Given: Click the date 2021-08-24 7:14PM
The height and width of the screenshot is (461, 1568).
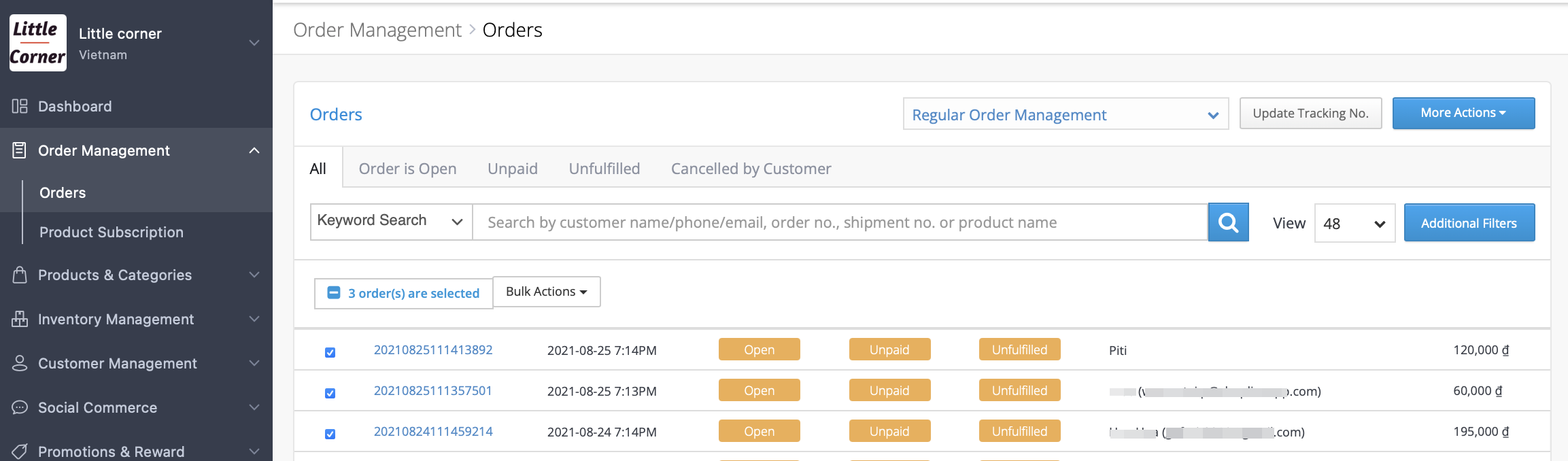Looking at the screenshot, I should point(602,432).
